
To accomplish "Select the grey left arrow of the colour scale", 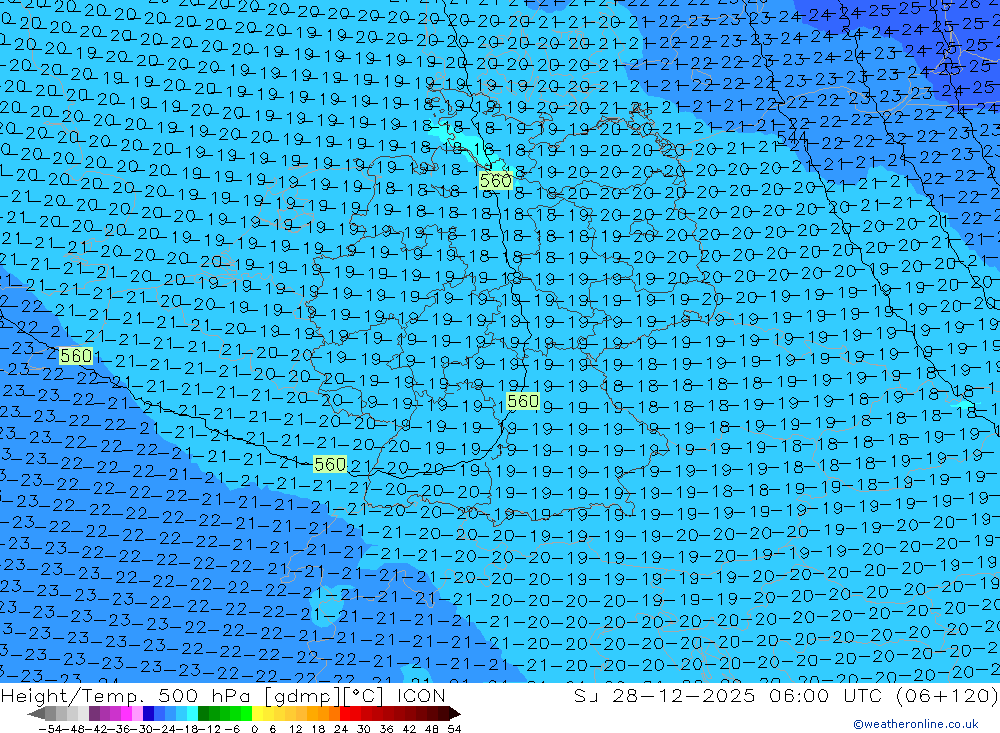I will (37, 714).
